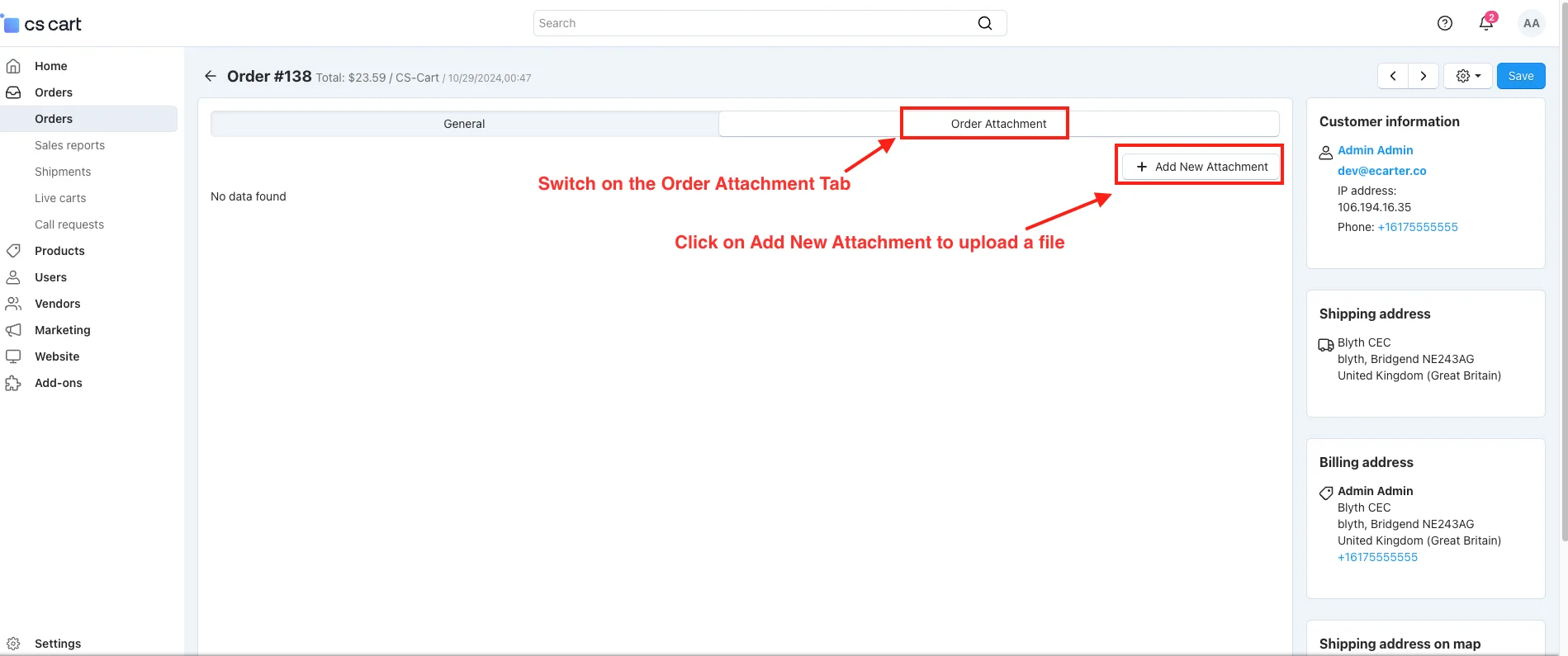Image resolution: width=1568 pixels, height=656 pixels.
Task: Open the help question mark icon
Action: point(1444,23)
